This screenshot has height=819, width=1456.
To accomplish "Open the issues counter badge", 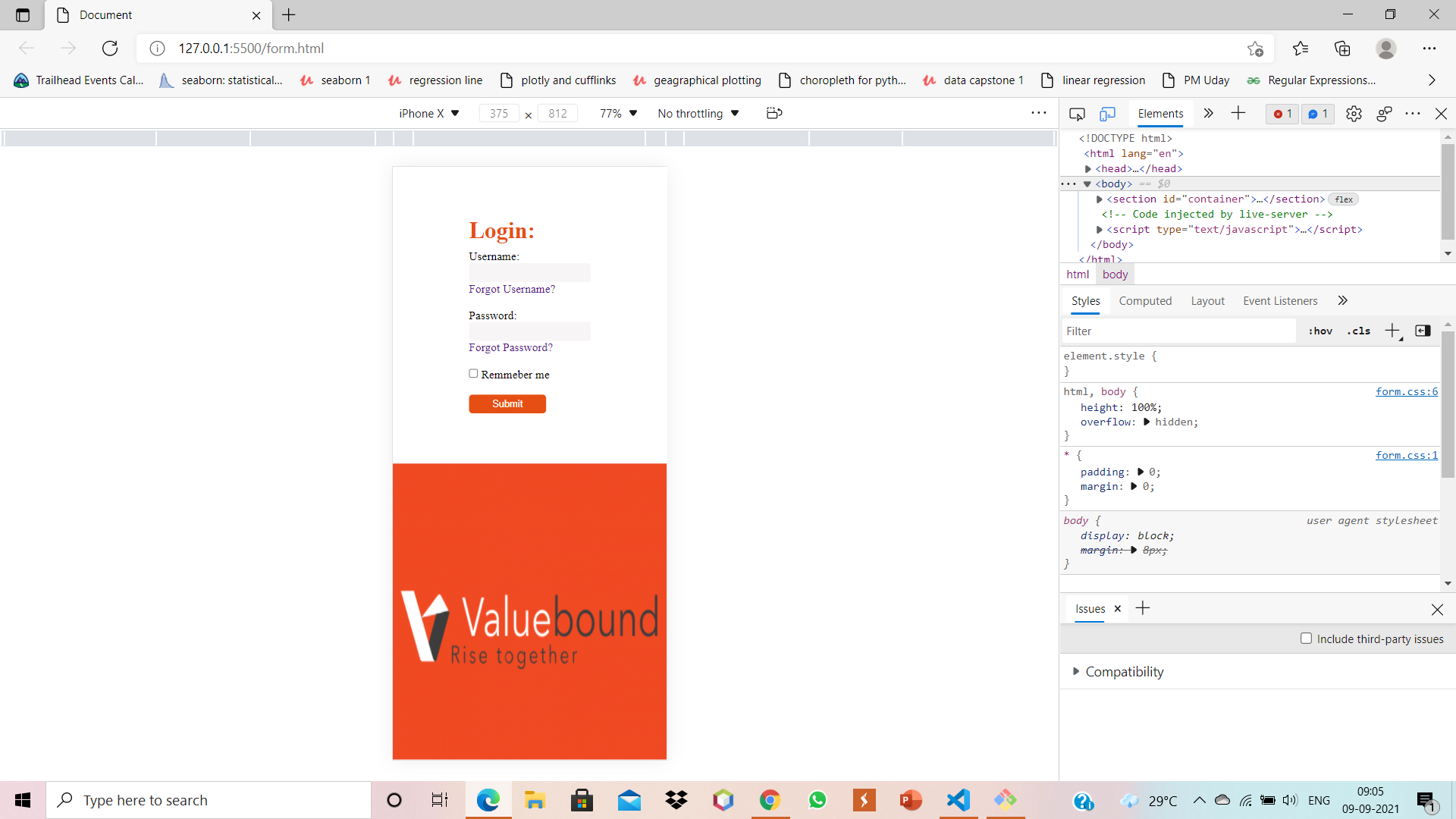I will 1318,114.
